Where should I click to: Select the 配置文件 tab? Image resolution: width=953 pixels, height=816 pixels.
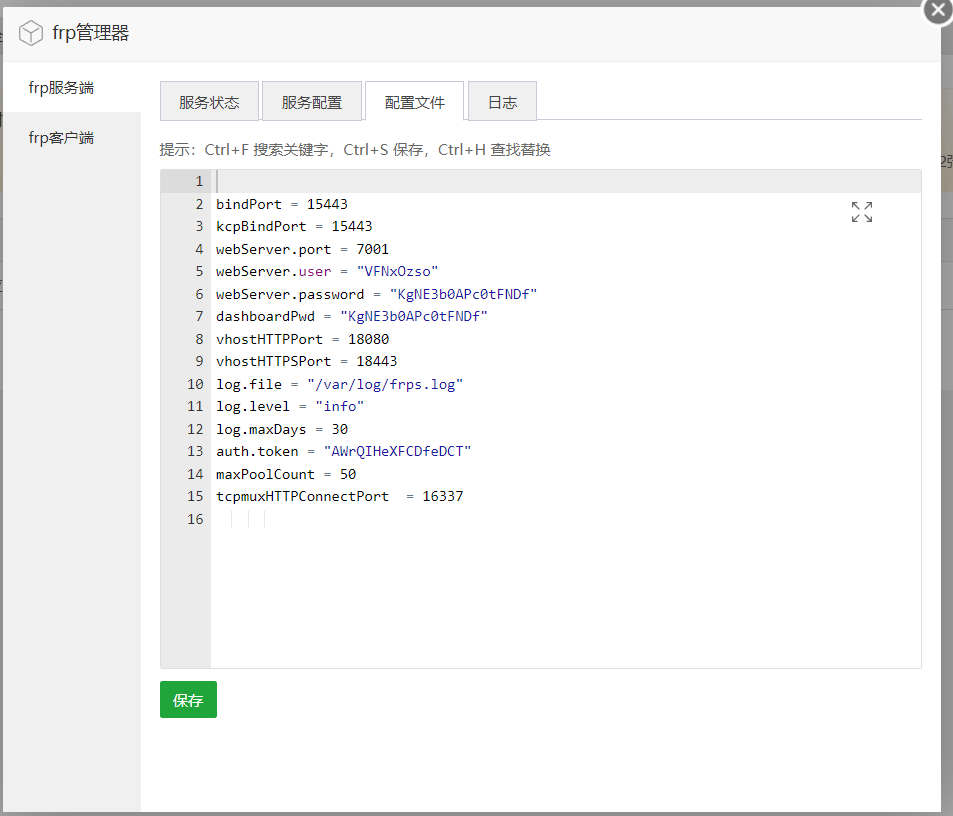point(414,102)
